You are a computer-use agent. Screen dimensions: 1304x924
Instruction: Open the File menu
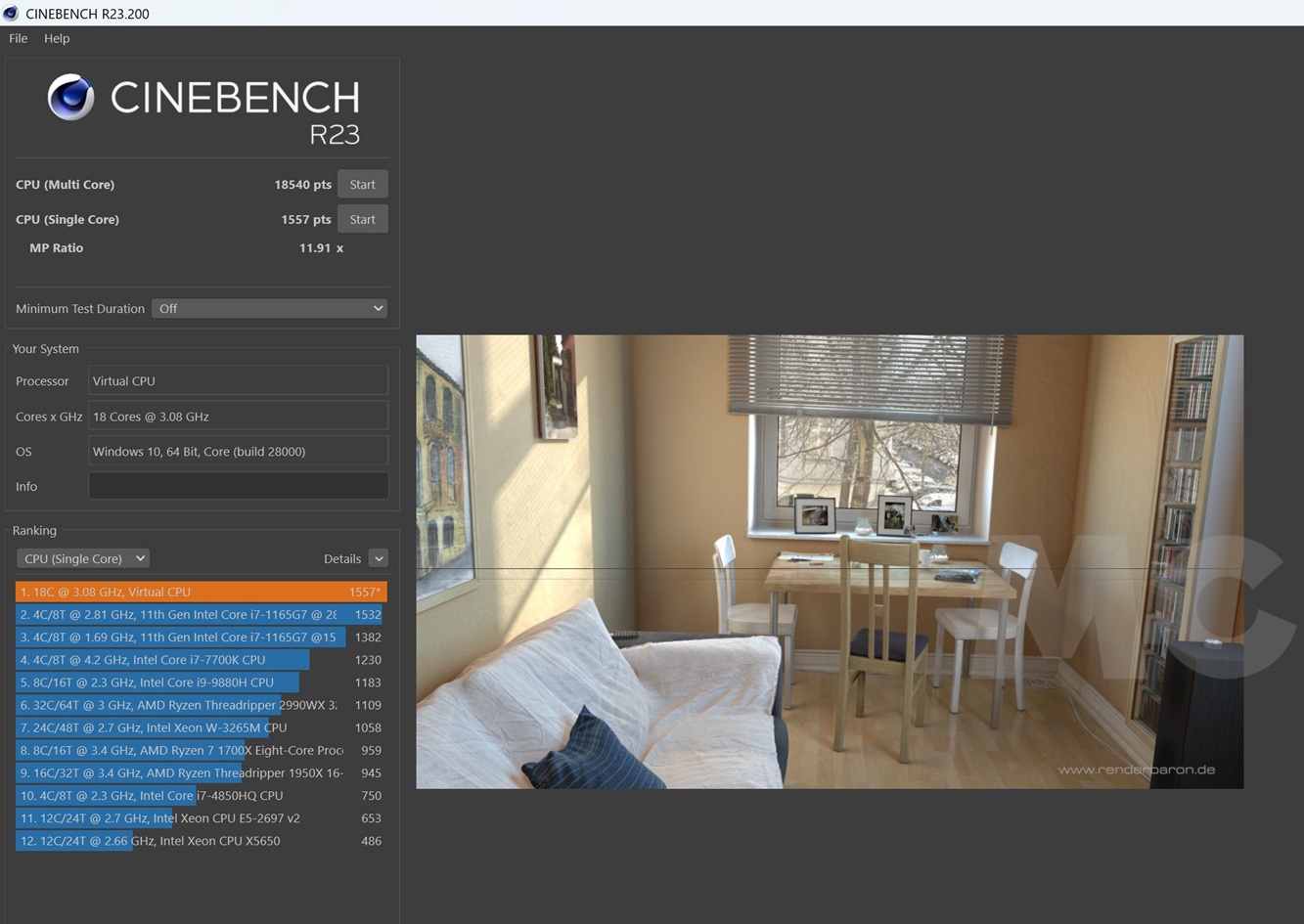(18, 38)
